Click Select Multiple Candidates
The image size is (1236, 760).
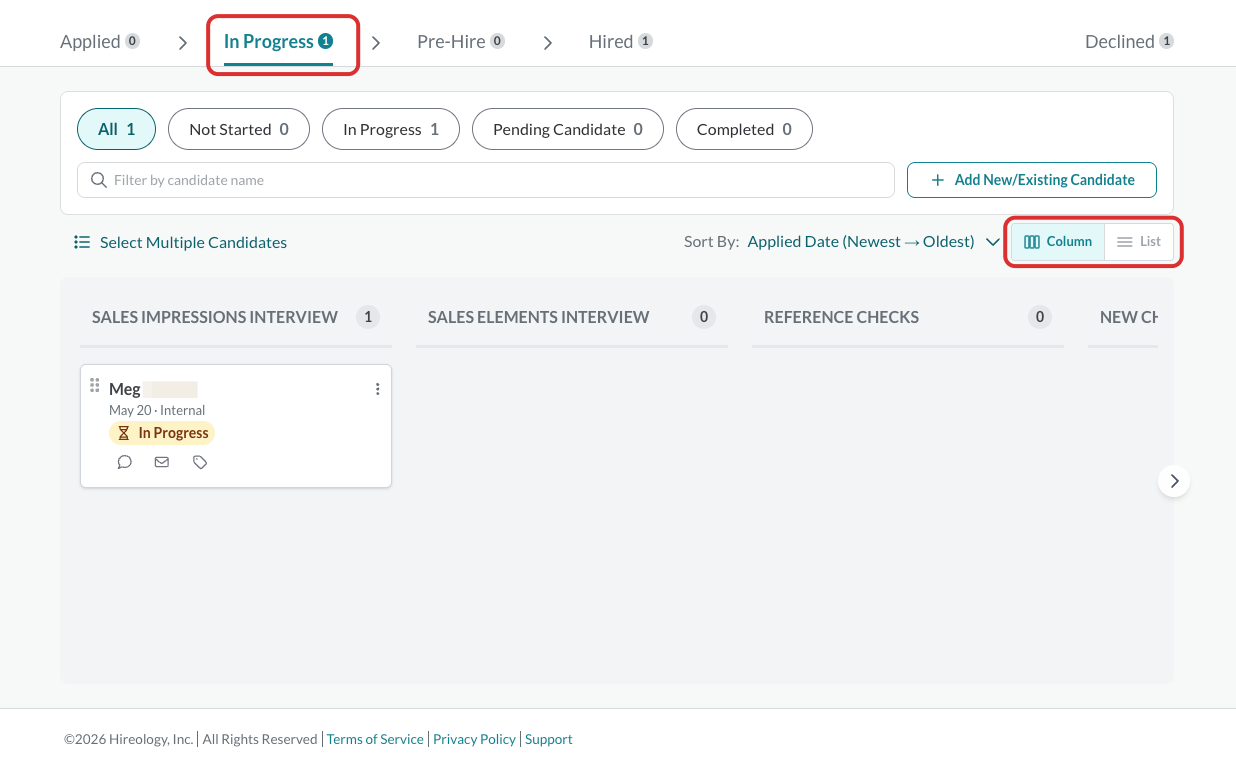[x=181, y=242]
